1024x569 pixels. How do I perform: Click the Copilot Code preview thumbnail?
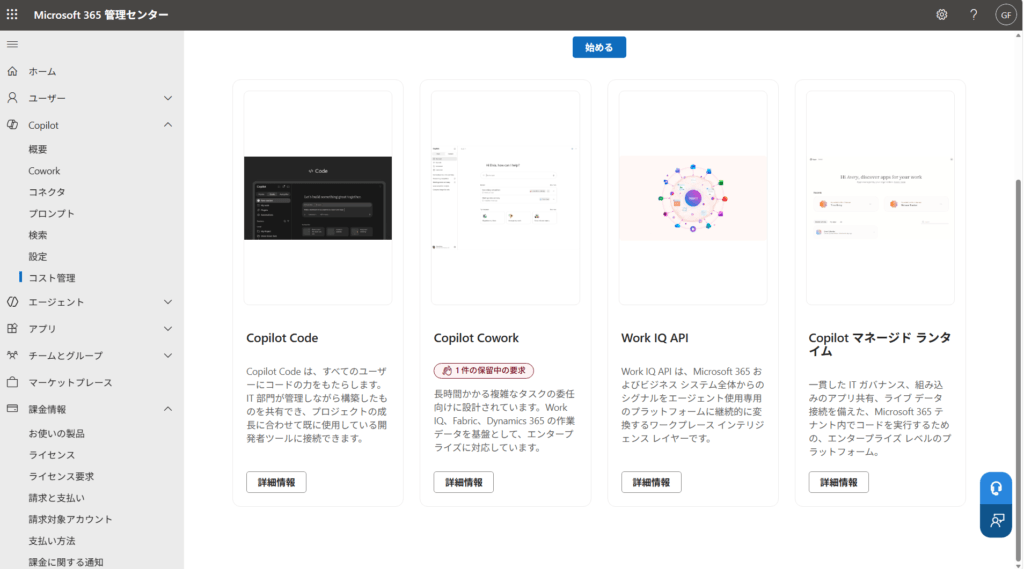pos(318,198)
